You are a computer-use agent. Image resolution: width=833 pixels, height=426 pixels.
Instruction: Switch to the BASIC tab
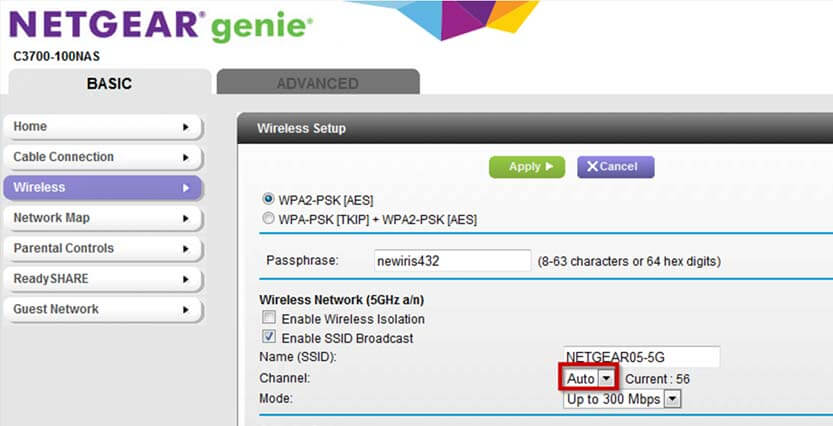[x=109, y=83]
